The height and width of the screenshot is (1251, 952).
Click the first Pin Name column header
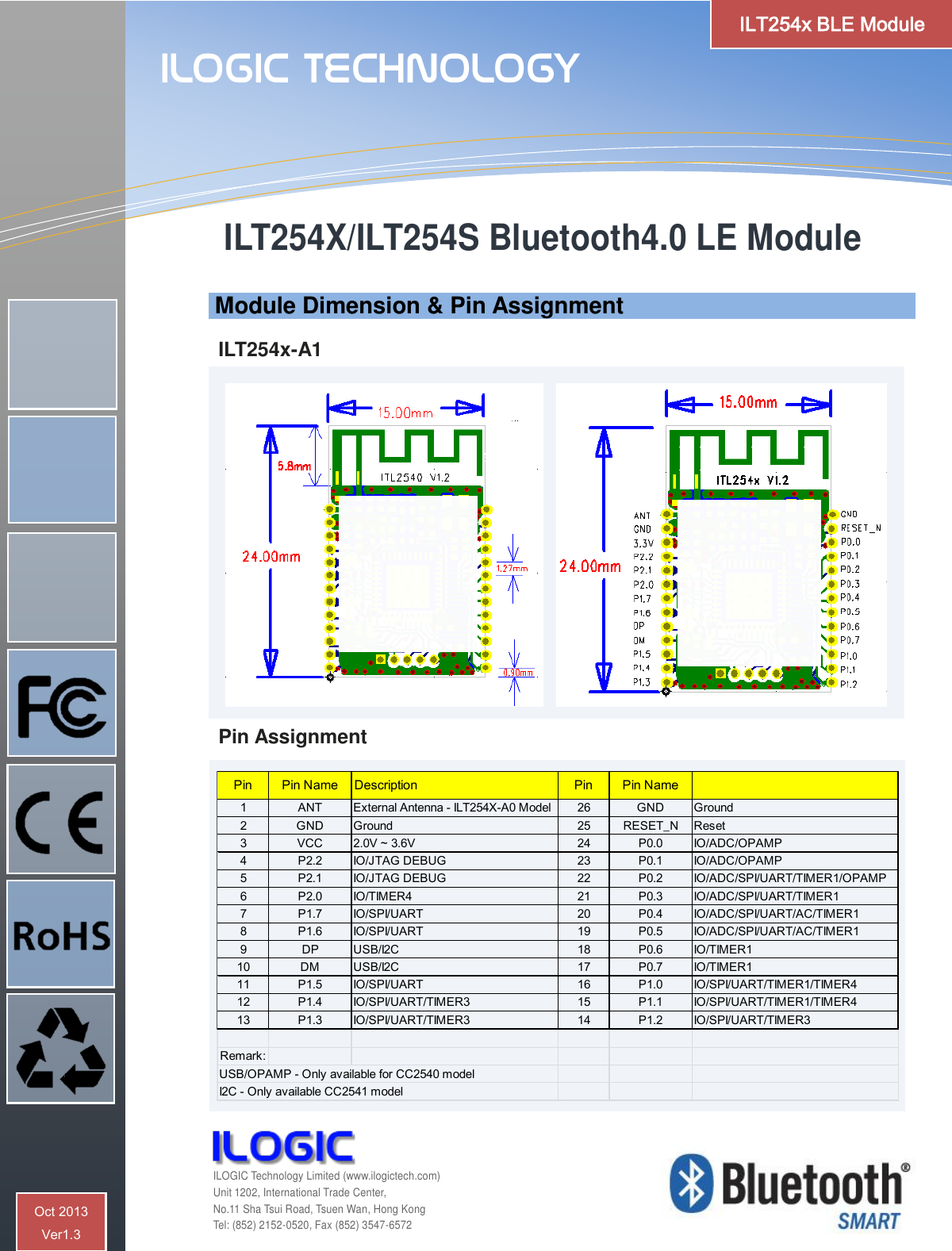[x=309, y=785]
